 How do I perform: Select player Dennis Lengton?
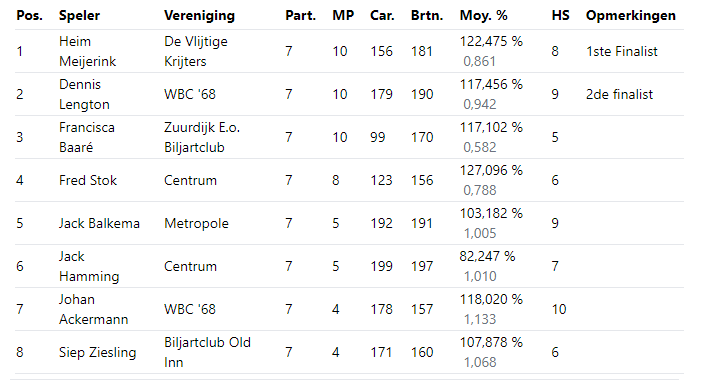pos(84,94)
